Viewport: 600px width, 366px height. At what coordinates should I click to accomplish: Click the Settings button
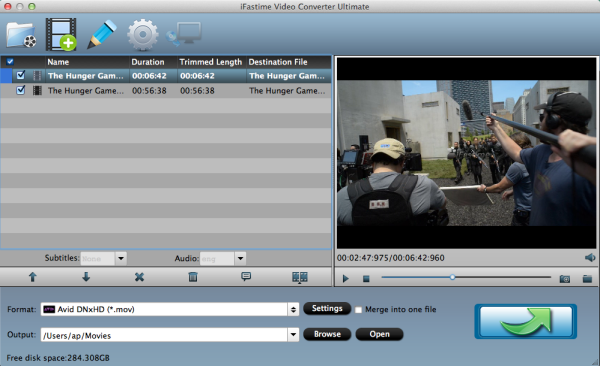(x=327, y=309)
